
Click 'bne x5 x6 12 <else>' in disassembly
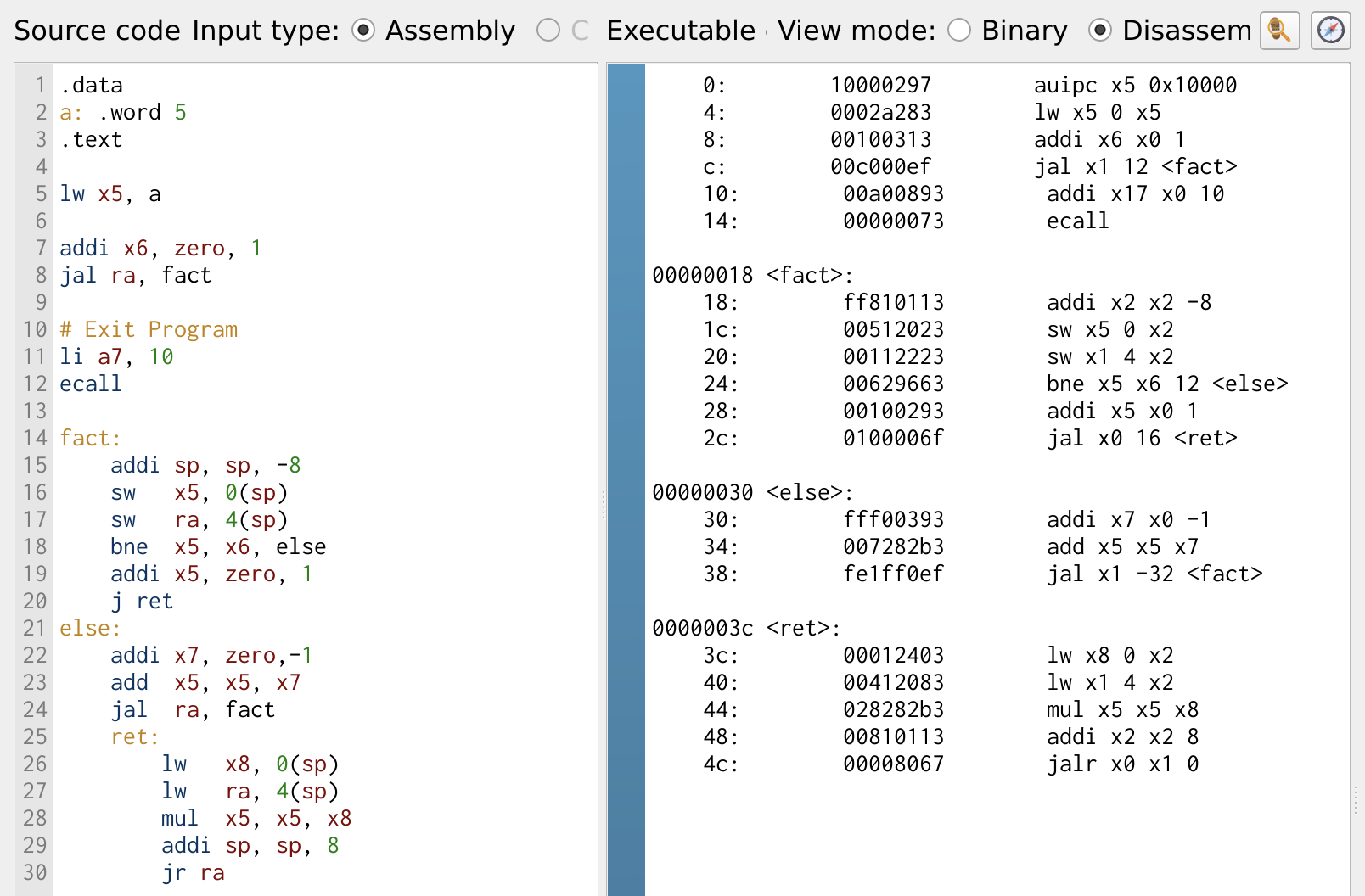(1168, 384)
